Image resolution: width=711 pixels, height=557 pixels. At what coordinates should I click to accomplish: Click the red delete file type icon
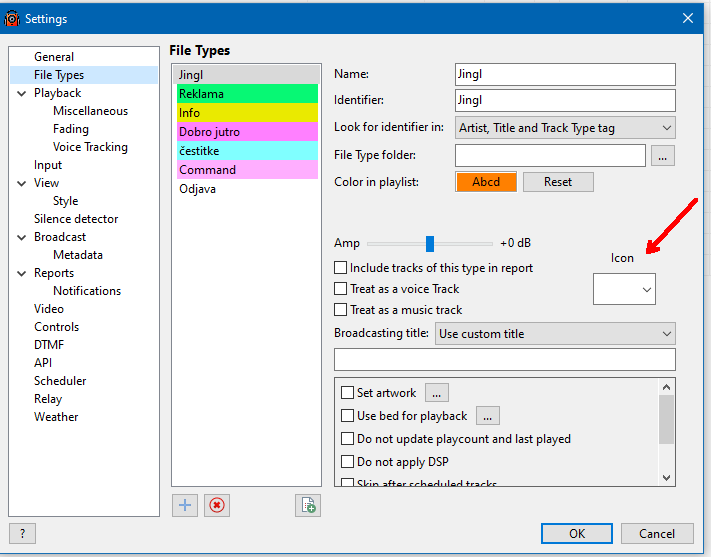(217, 505)
